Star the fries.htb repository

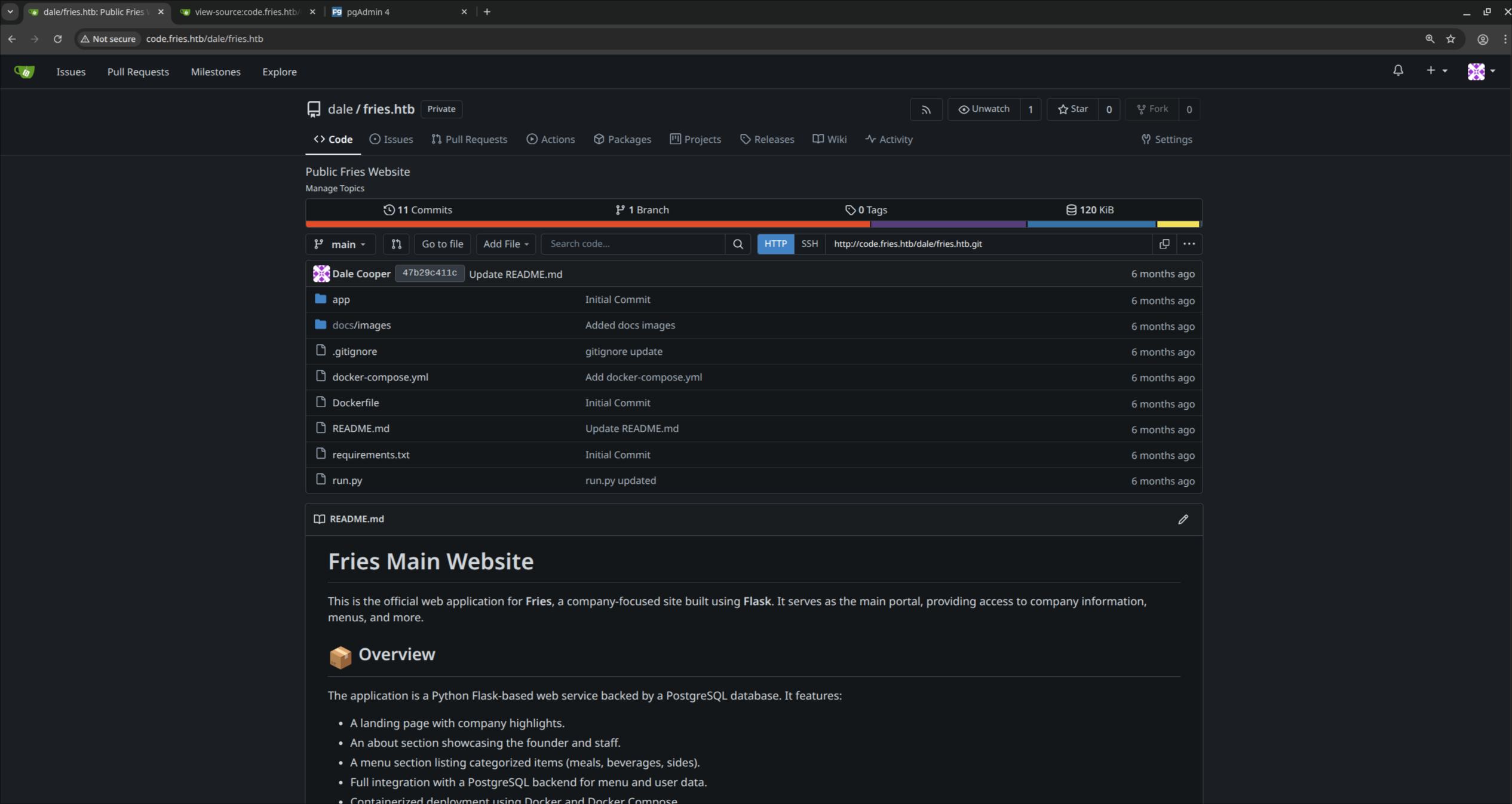tap(1072, 109)
